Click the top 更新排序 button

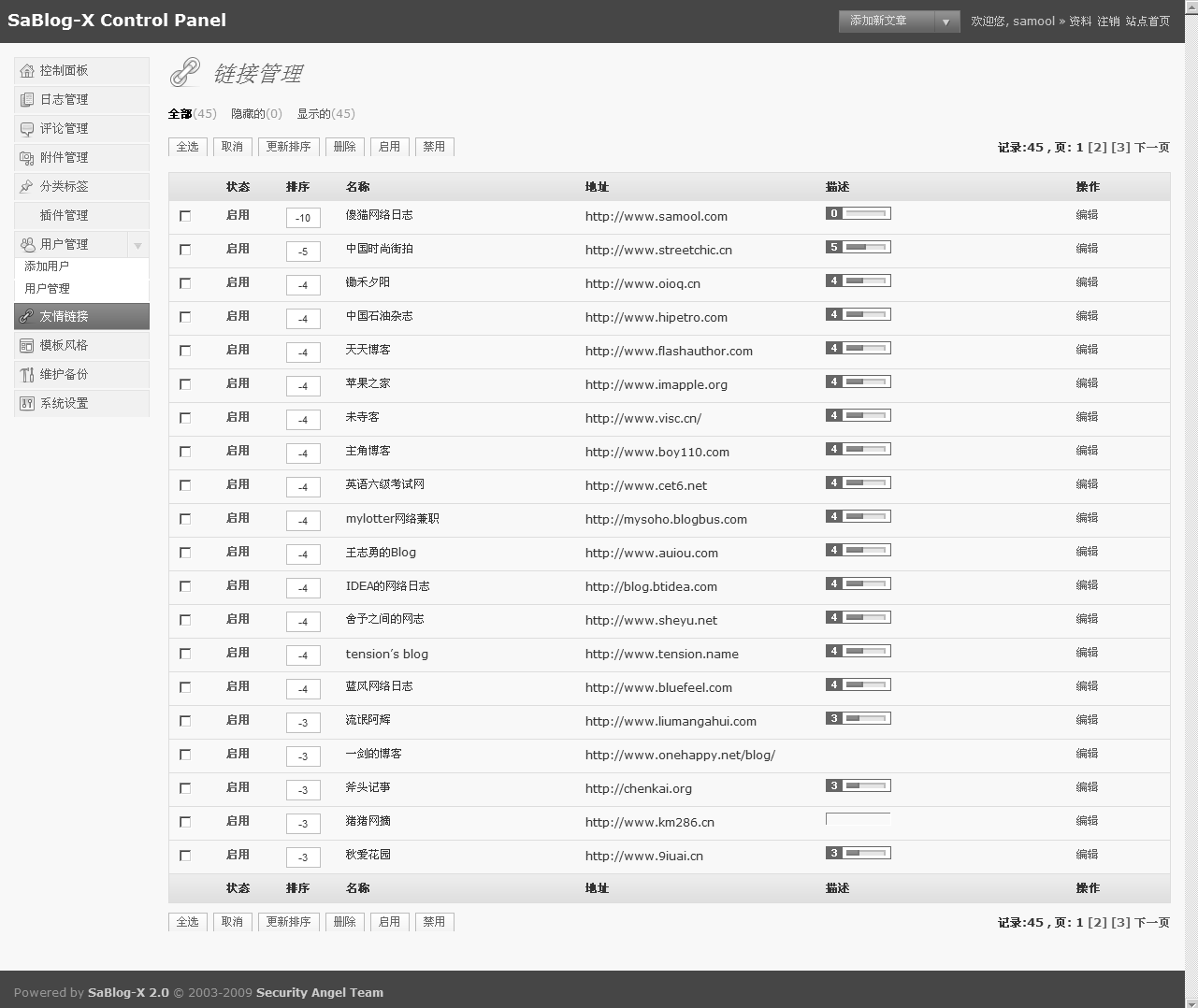click(x=289, y=147)
